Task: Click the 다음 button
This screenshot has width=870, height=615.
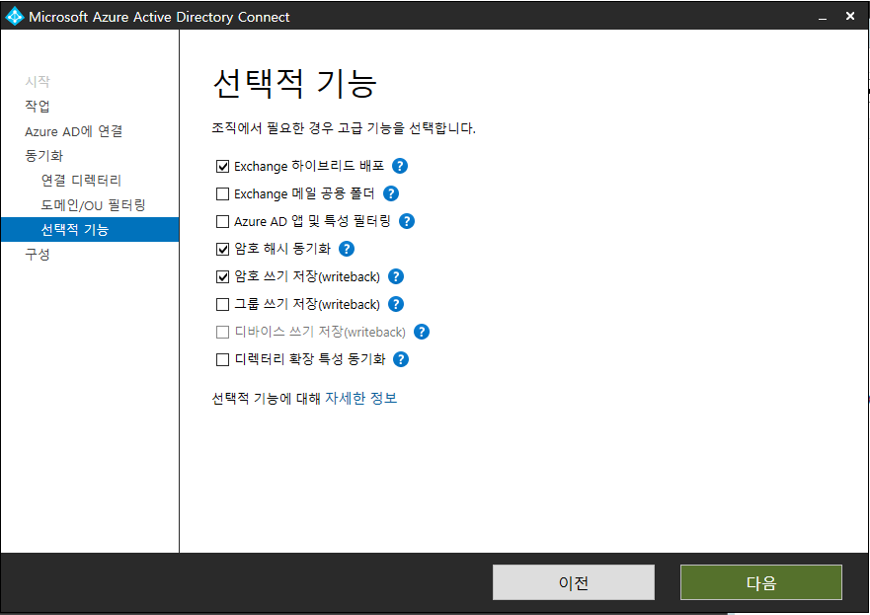Action: pyautogui.click(x=761, y=582)
